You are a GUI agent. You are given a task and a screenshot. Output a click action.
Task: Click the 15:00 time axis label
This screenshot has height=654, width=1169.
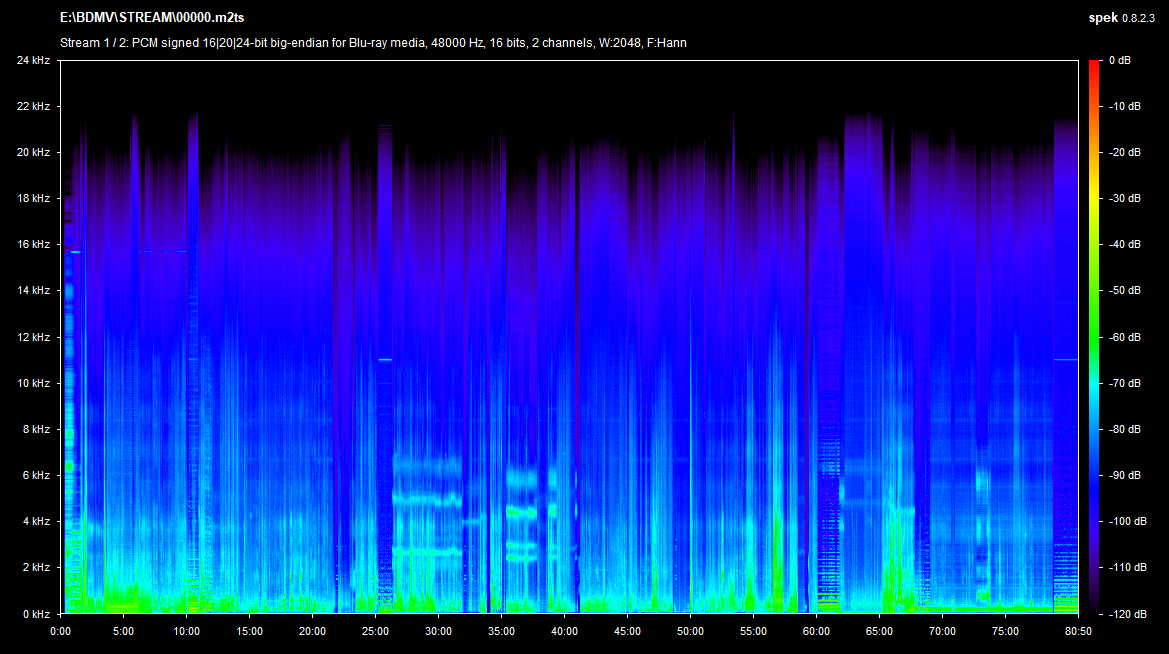249,631
